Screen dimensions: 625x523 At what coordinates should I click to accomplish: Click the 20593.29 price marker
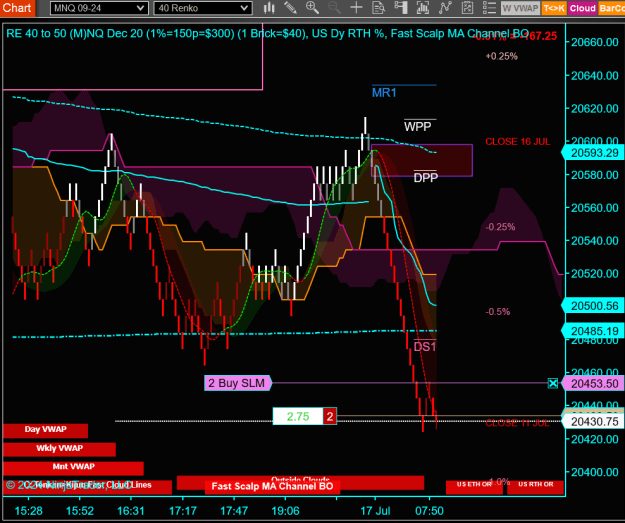pos(593,153)
